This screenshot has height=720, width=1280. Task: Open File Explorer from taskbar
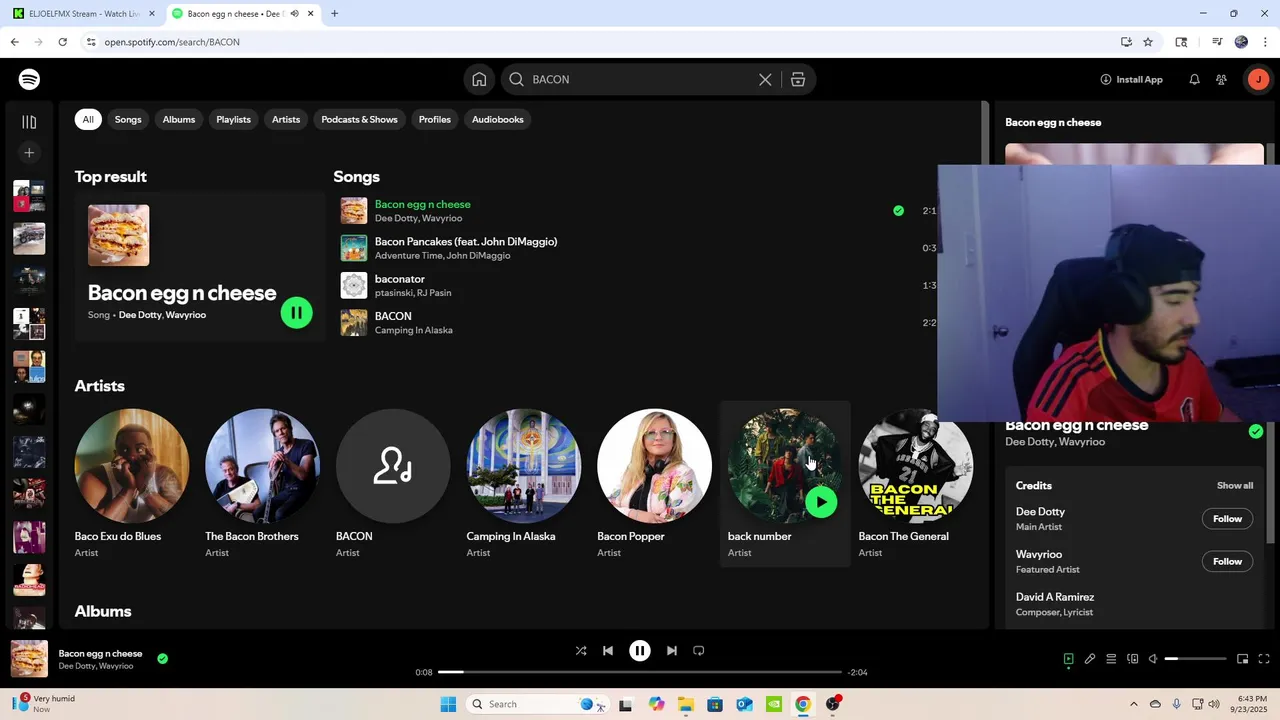point(686,704)
